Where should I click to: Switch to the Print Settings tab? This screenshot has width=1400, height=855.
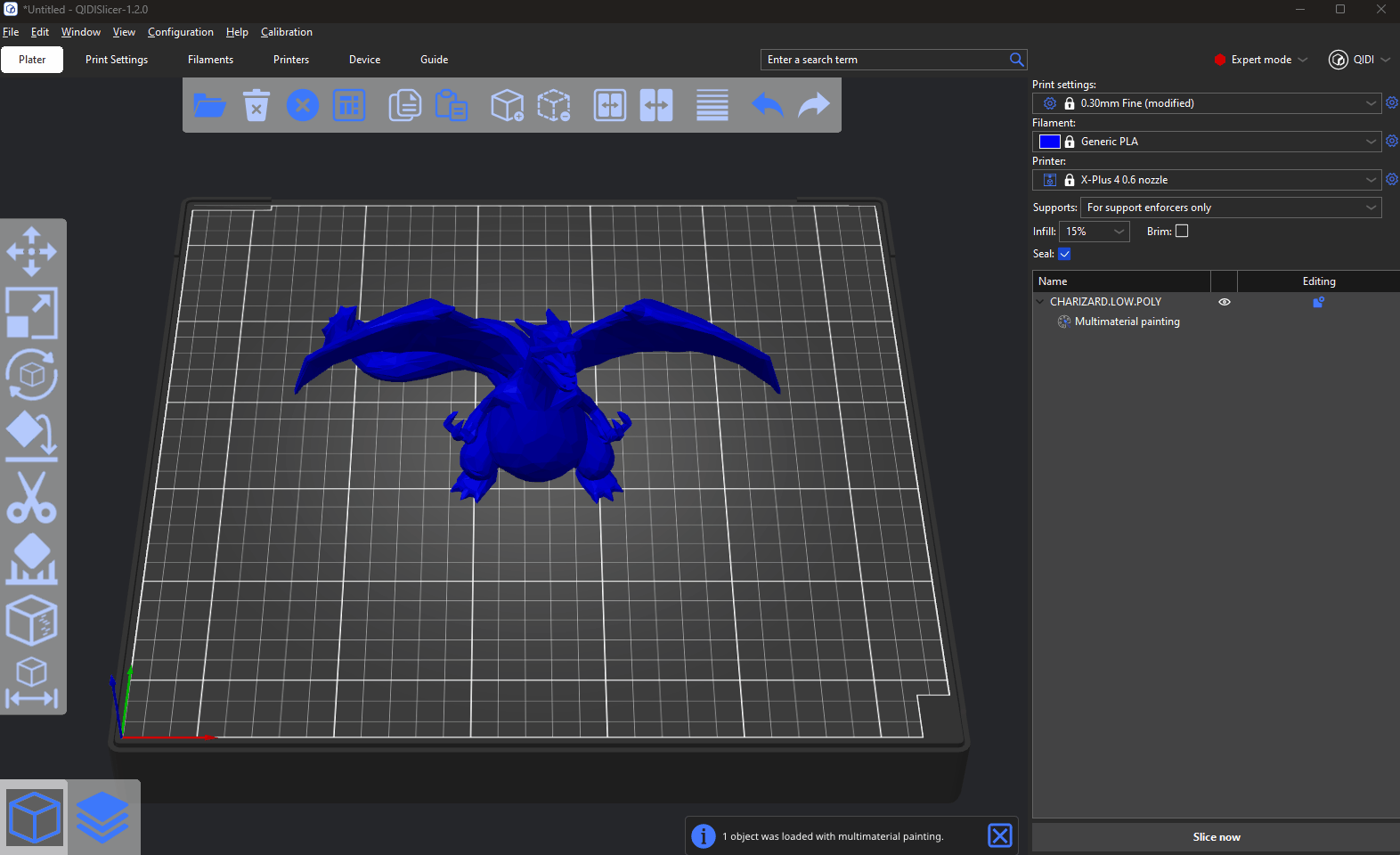(117, 60)
